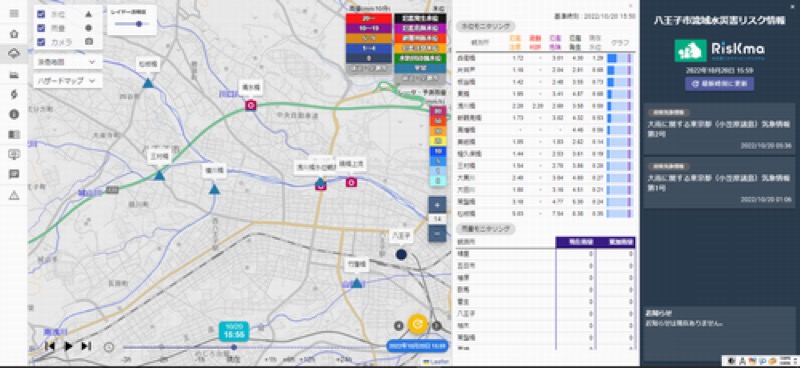The height and width of the screenshot is (368, 800).
Task: Open the Leaflet attribution link
Action: 436,361
